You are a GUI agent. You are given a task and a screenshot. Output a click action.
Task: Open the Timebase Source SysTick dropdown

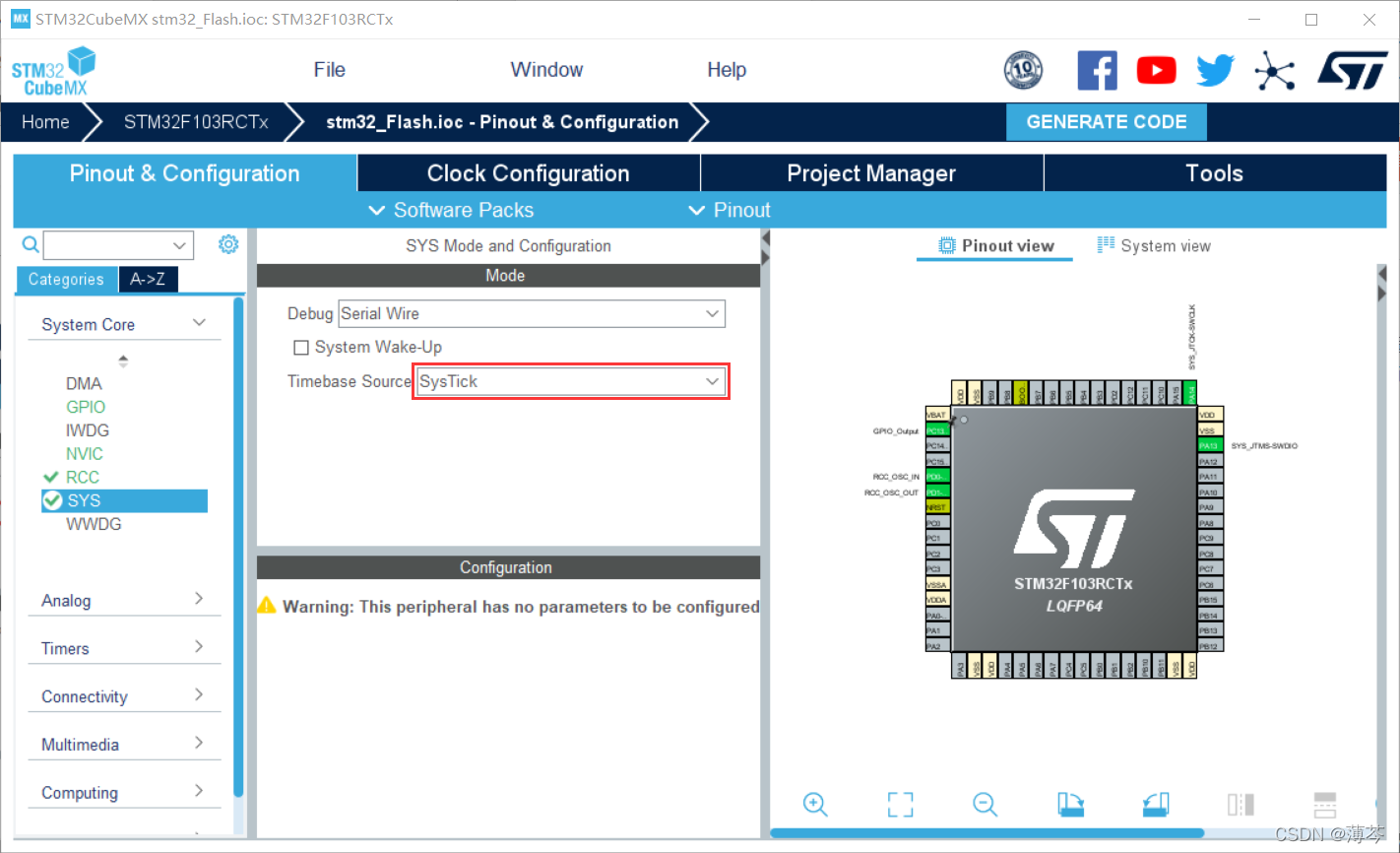[572, 381]
